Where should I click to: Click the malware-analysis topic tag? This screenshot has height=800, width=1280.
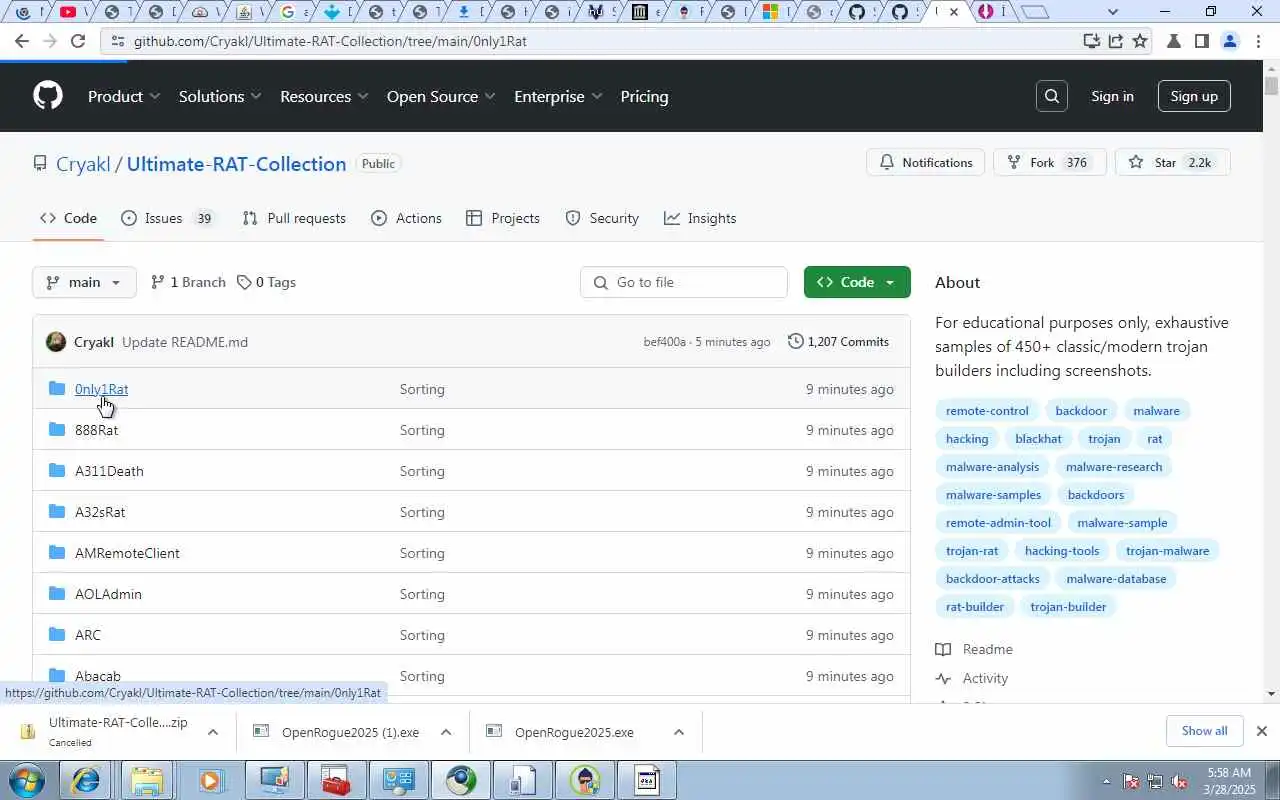pyautogui.click(x=992, y=467)
